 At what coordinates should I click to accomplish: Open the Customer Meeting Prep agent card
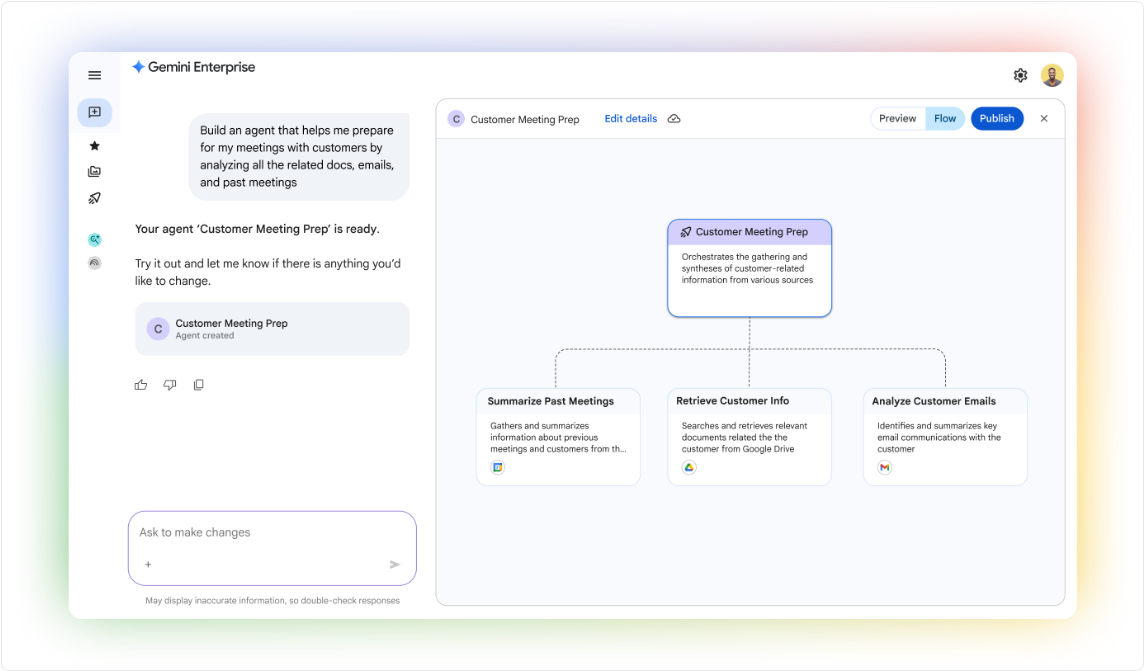pyautogui.click(x=272, y=329)
